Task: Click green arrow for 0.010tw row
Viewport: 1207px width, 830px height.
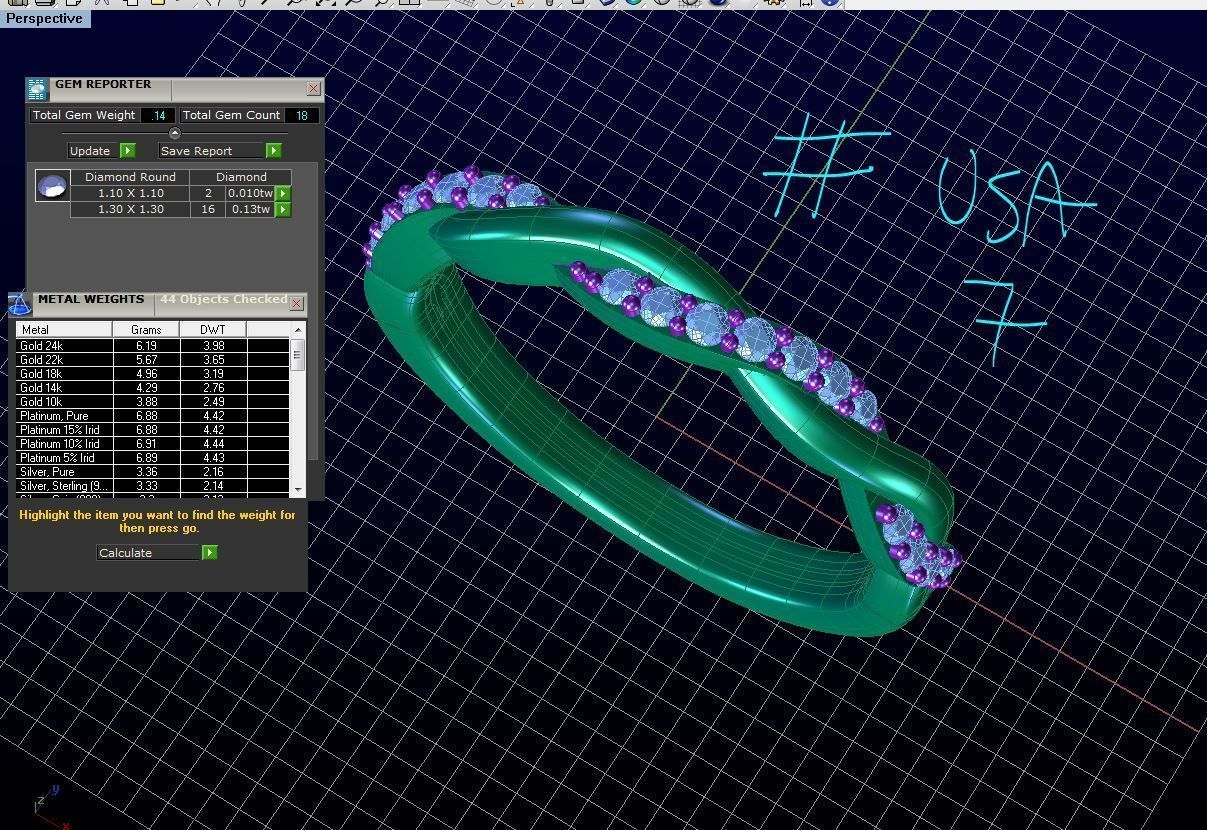Action: 283,193
